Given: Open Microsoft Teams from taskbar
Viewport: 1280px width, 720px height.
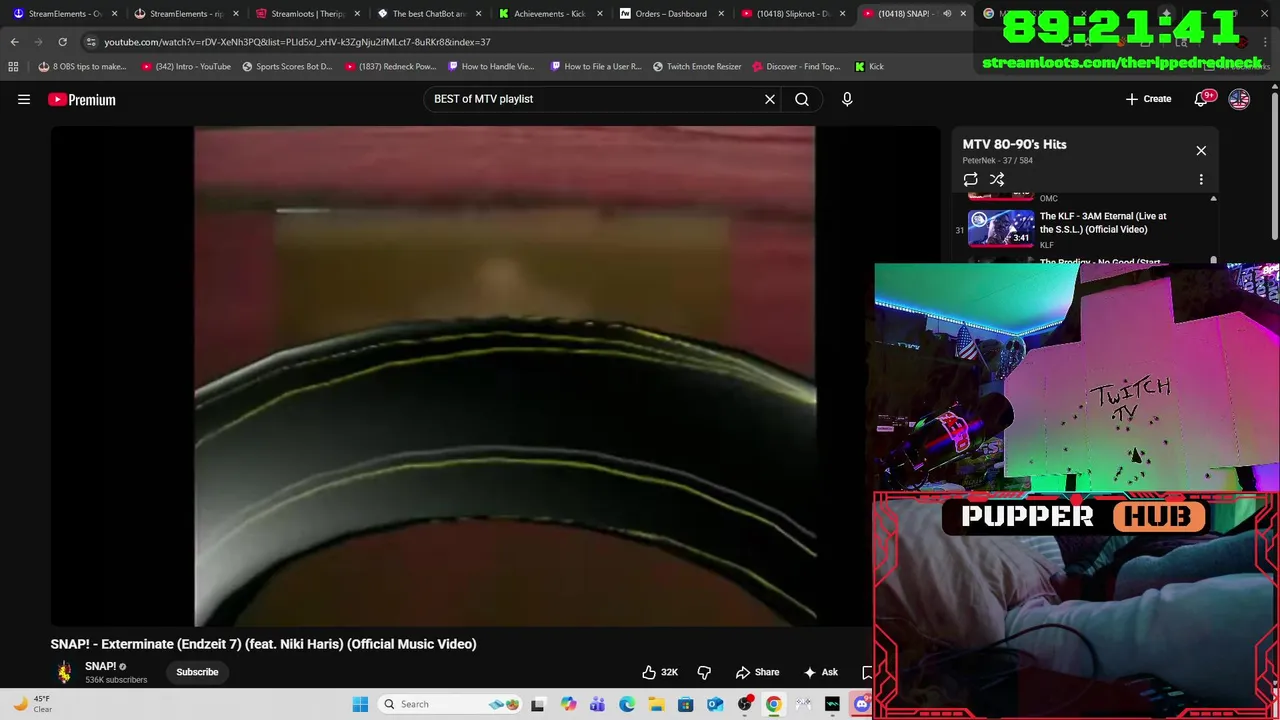Looking at the screenshot, I should click(x=597, y=704).
